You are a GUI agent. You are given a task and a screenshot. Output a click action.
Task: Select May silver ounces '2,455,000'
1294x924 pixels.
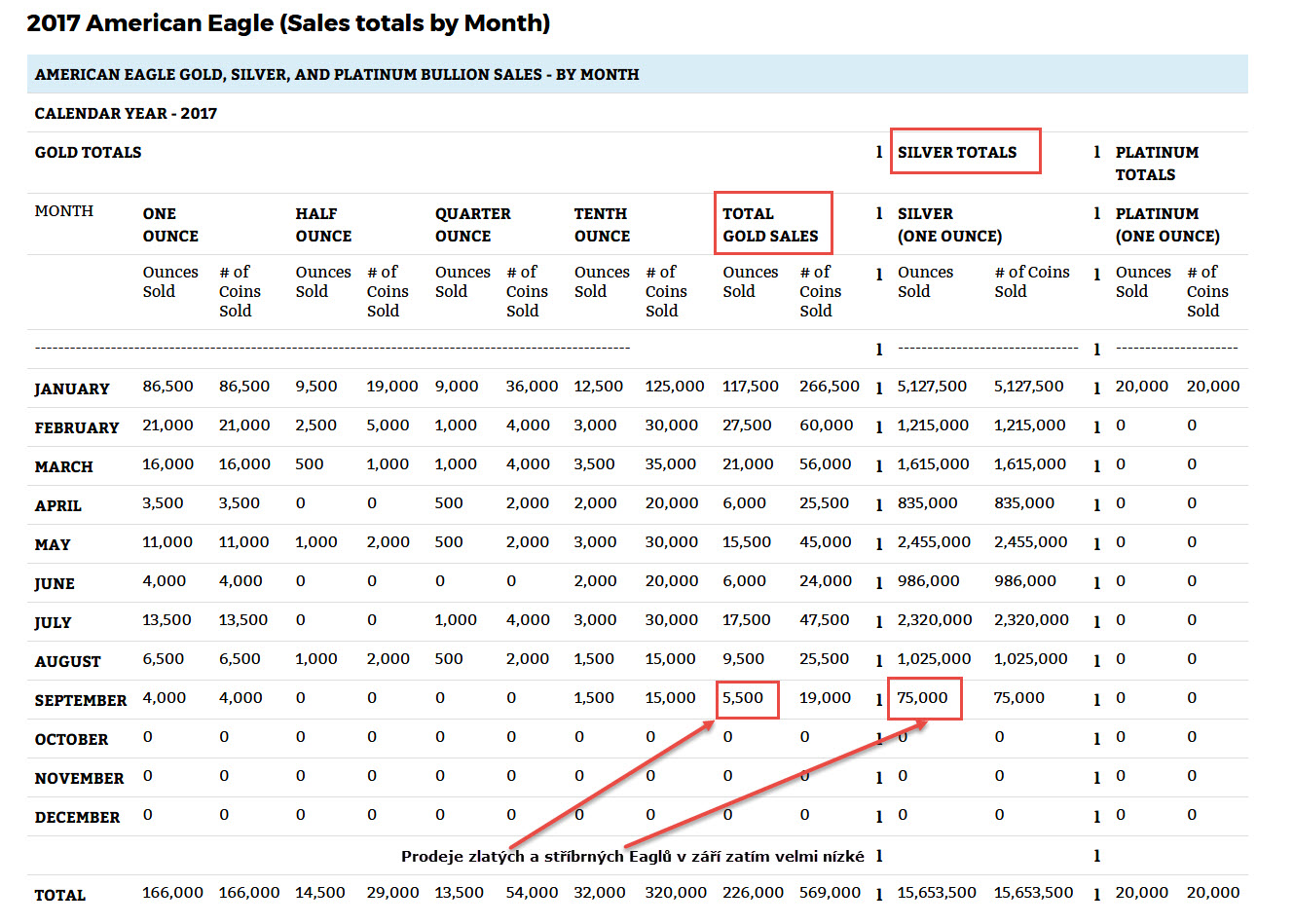pyautogui.click(x=934, y=542)
